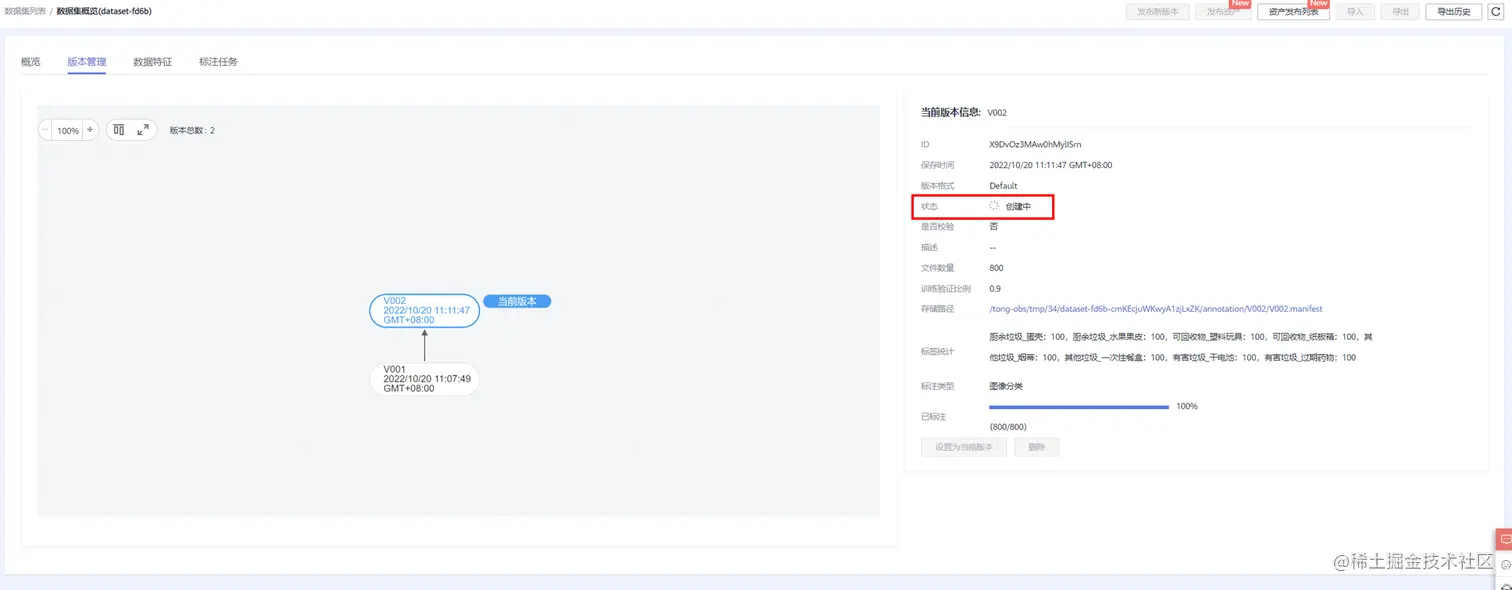Click the loading spinner beside 创建中

click(994, 206)
